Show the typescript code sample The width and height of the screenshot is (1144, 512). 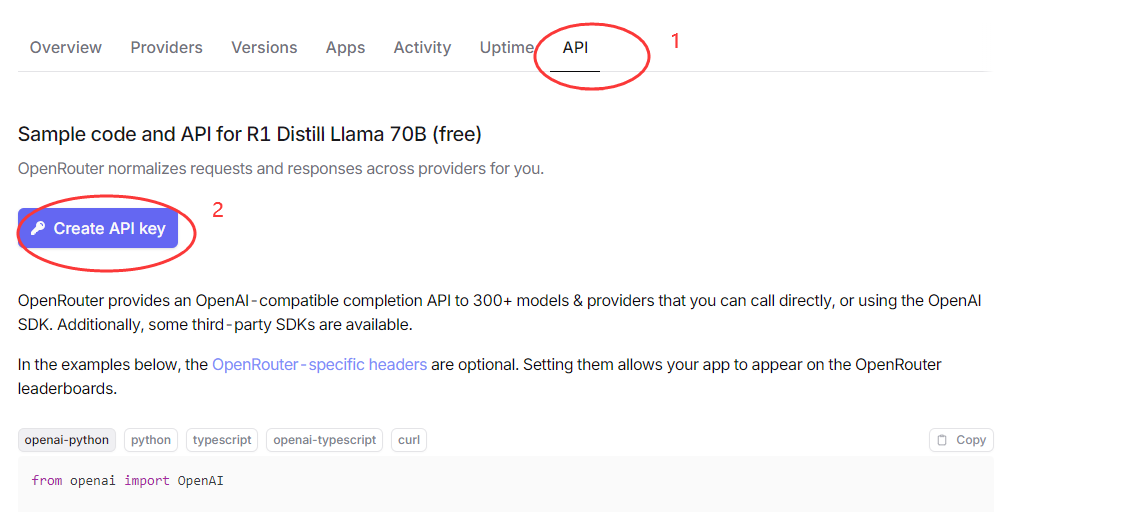222,440
